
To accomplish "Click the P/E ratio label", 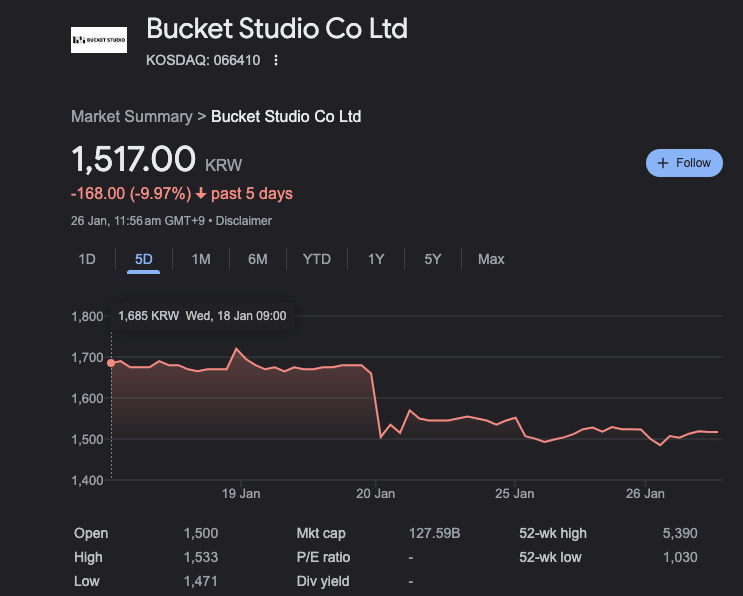I will [x=323, y=557].
